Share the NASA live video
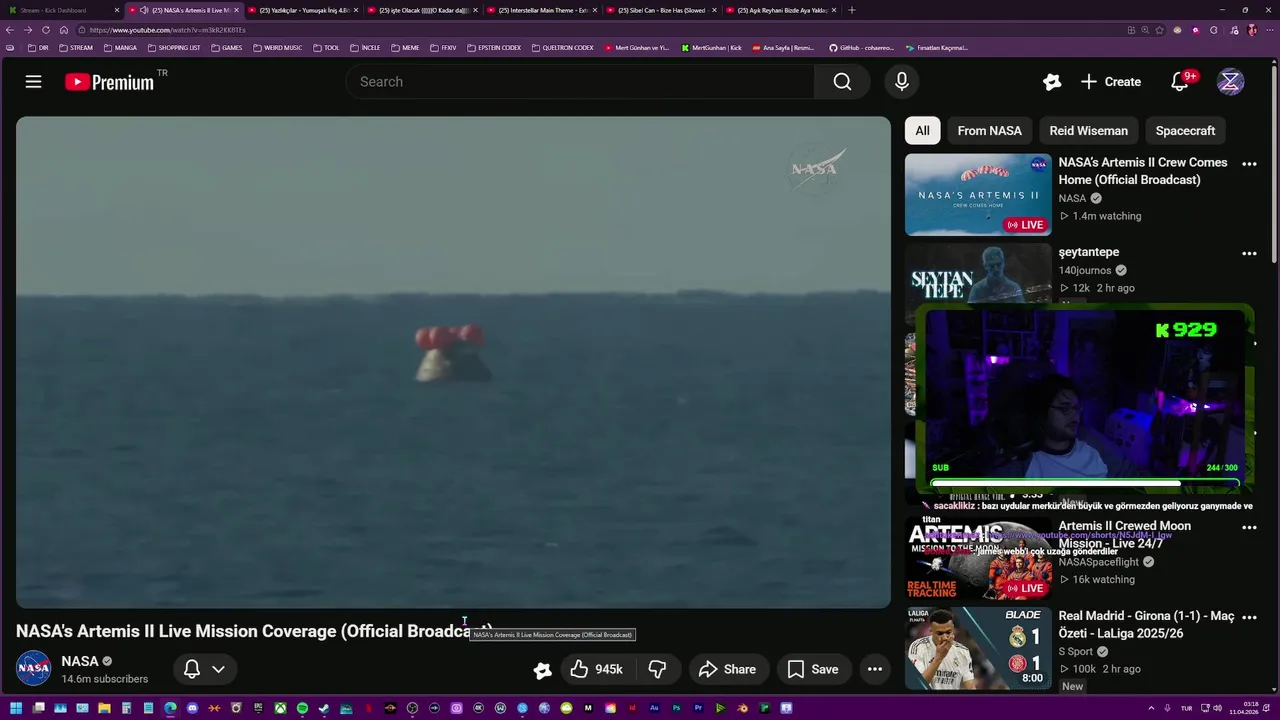The width and height of the screenshot is (1280, 720). [727, 669]
